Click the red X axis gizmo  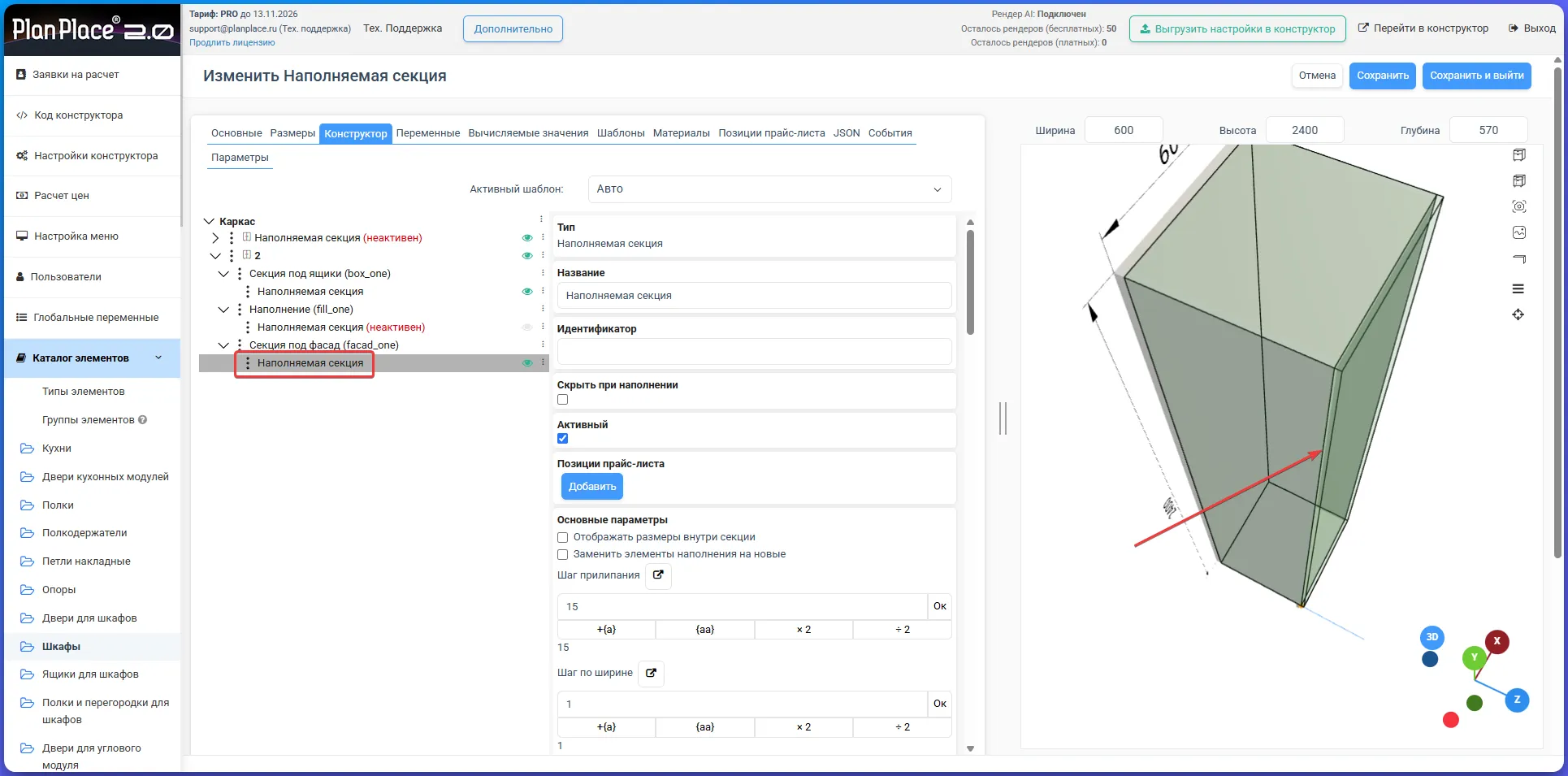coord(1497,641)
